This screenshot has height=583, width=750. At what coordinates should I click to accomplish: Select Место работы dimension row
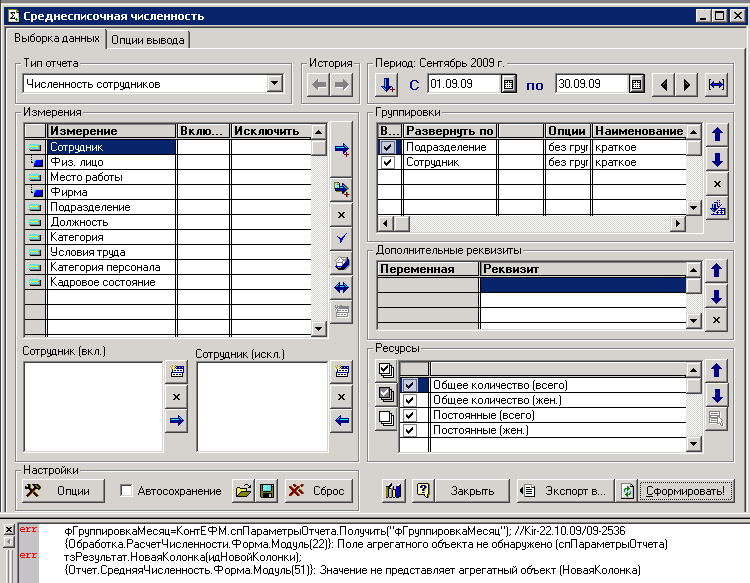pyautogui.click(x=167, y=177)
